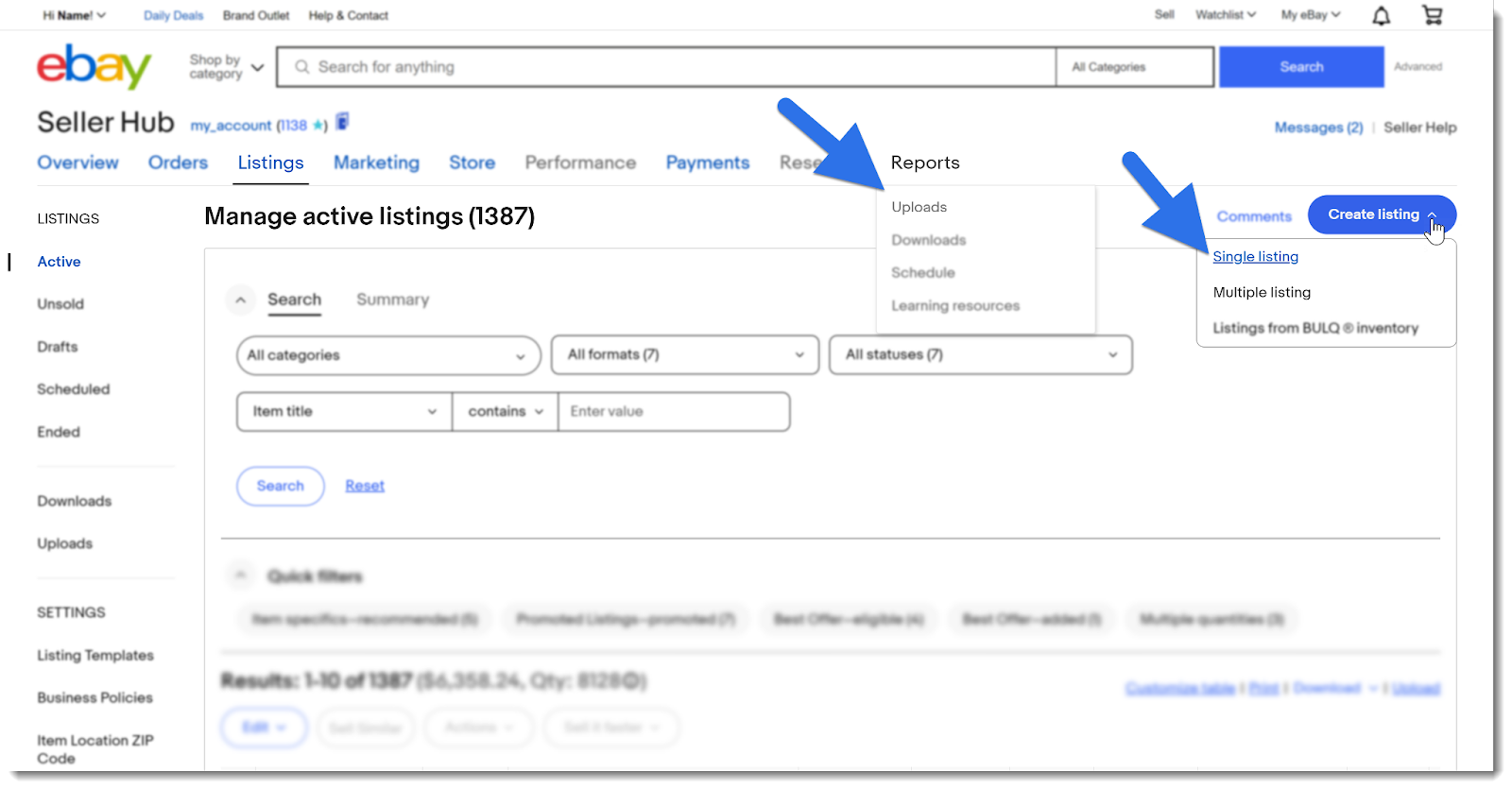The height and width of the screenshot is (789, 1512).
Task: Click the Reset link
Action: point(365,486)
